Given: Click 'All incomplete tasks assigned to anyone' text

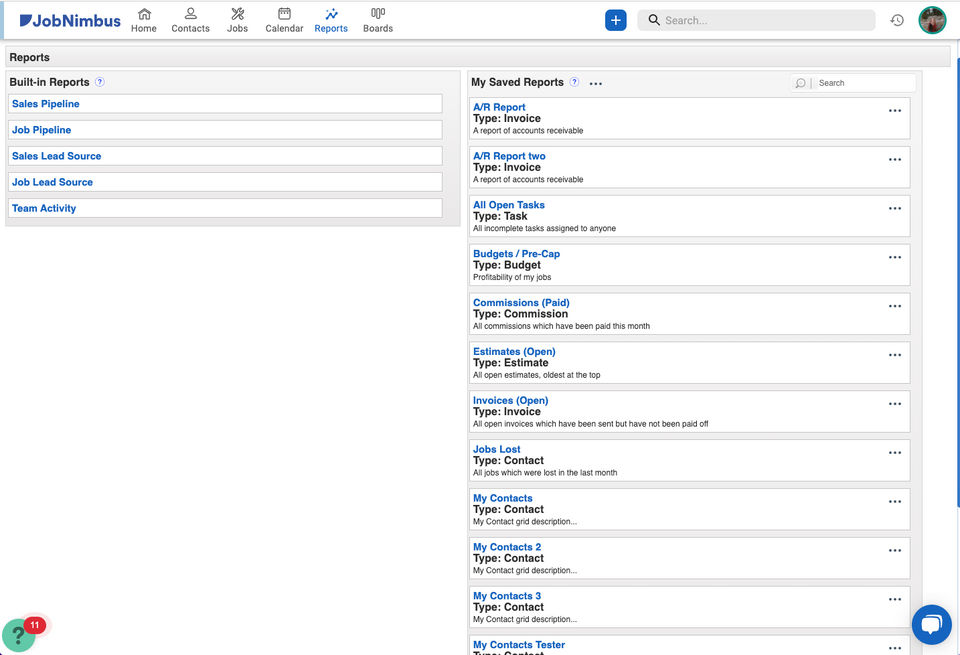Looking at the screenshot, I should coord(544,228).
